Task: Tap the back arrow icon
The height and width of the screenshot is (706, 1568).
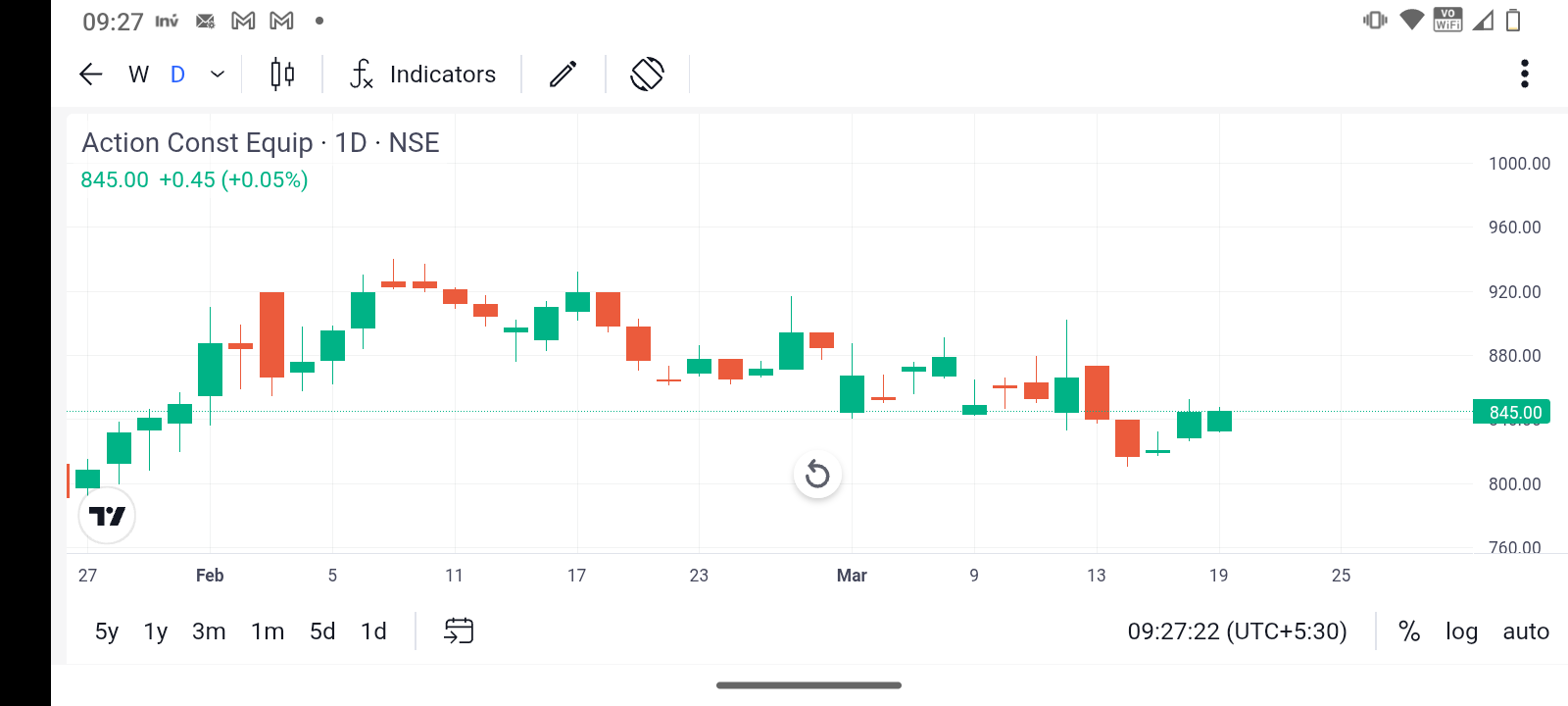Action: 91,75
